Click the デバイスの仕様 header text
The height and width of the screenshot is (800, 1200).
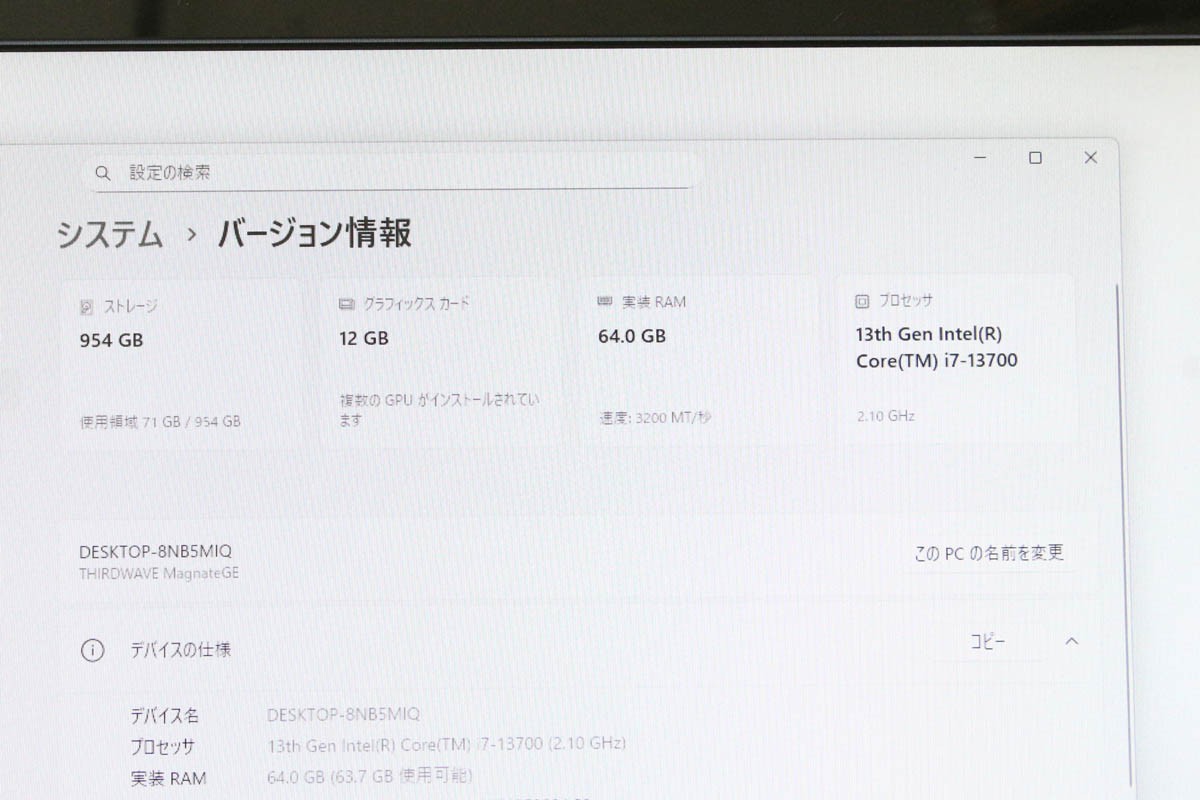coord(180,650)
